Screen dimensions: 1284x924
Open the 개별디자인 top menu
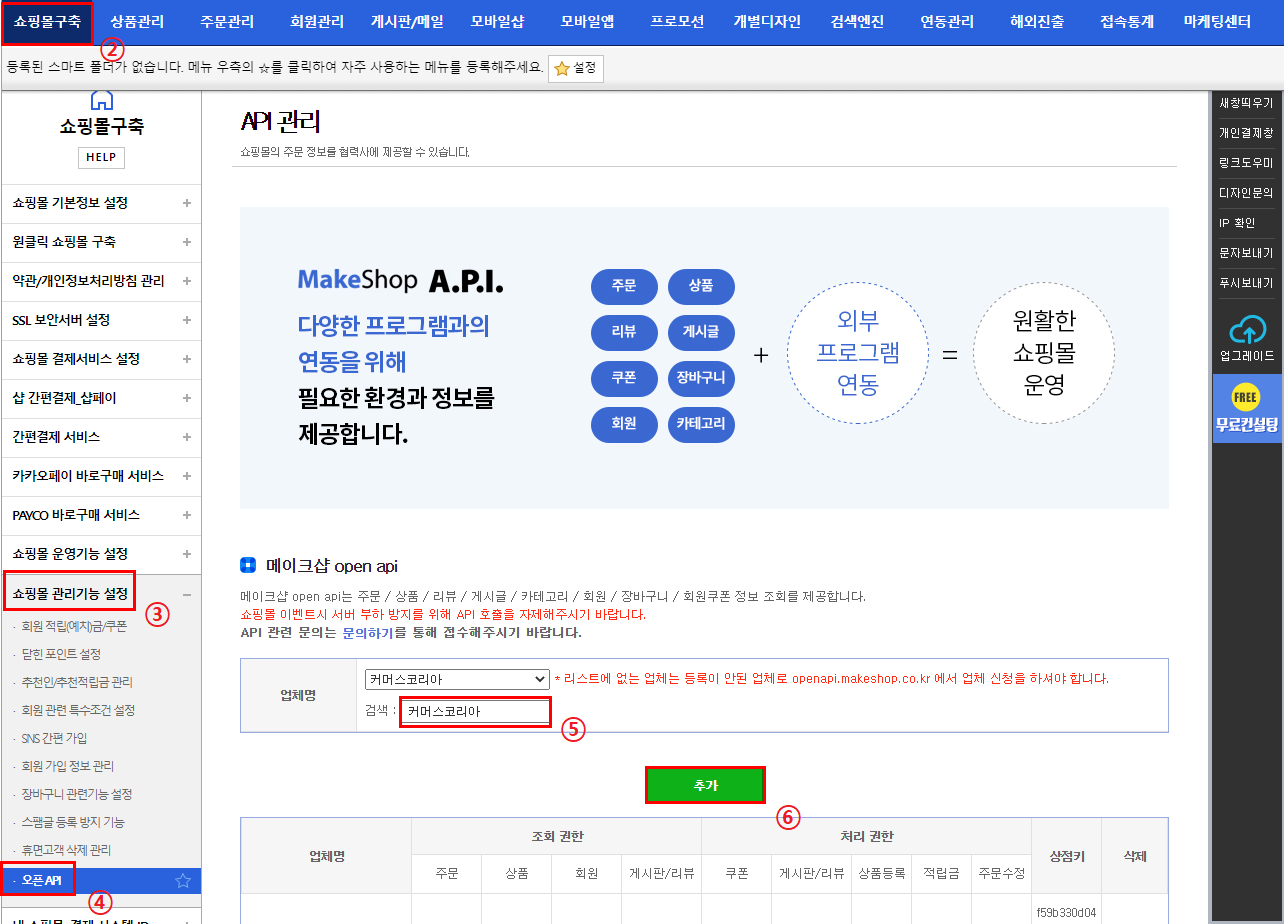pos(767,22)
